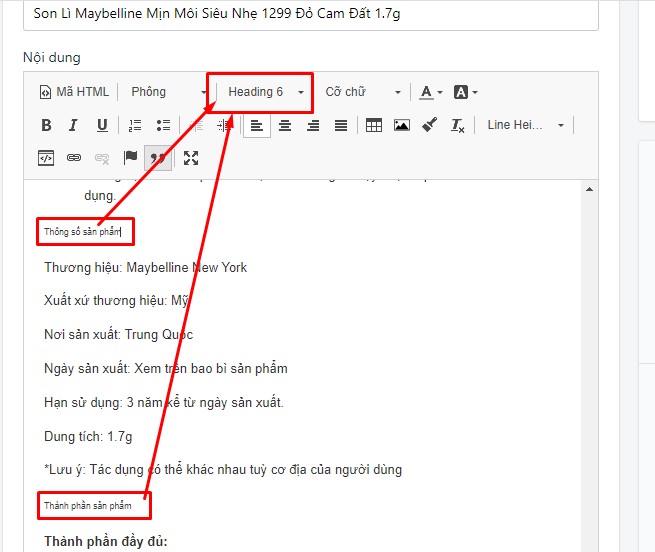The width and height of the screenshot is (655, 552).
Task: Apply the text color with the A button
Action: (x=426, y=92)
